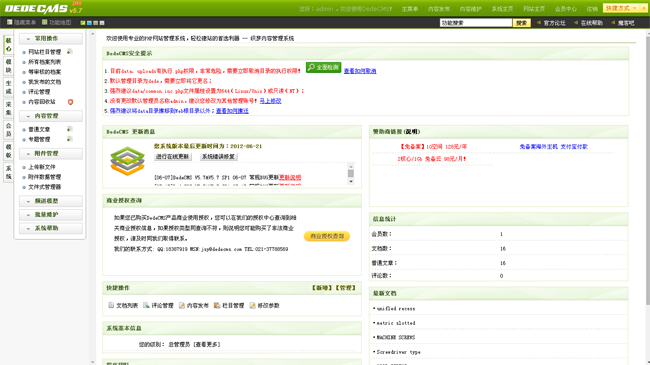Viewport: 650px width, 365px height.
Task: Open 网站主页 in top navigation
Action: [534, 9]
